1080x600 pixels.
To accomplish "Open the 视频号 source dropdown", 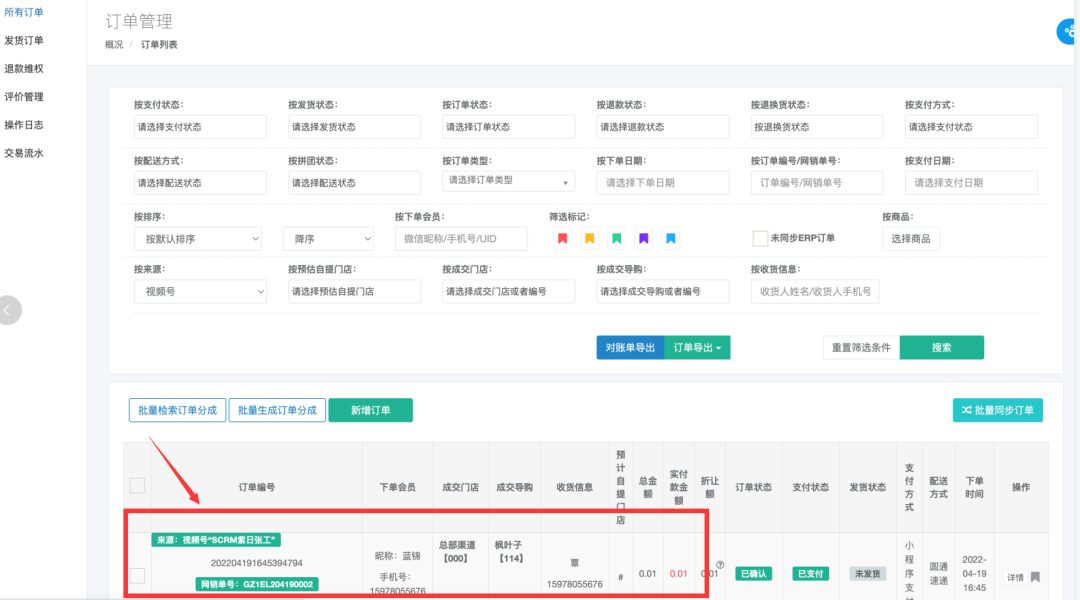I will (200, 291).
